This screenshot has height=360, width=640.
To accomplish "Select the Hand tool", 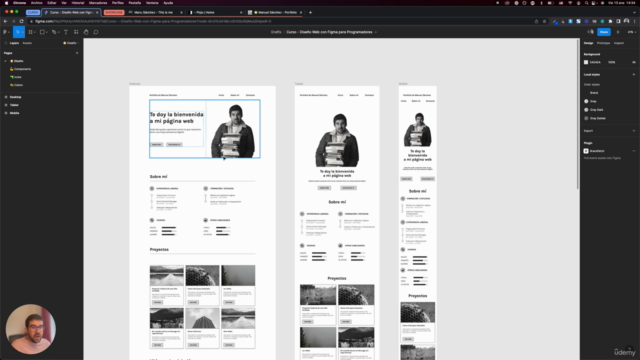I will point(86,32).
